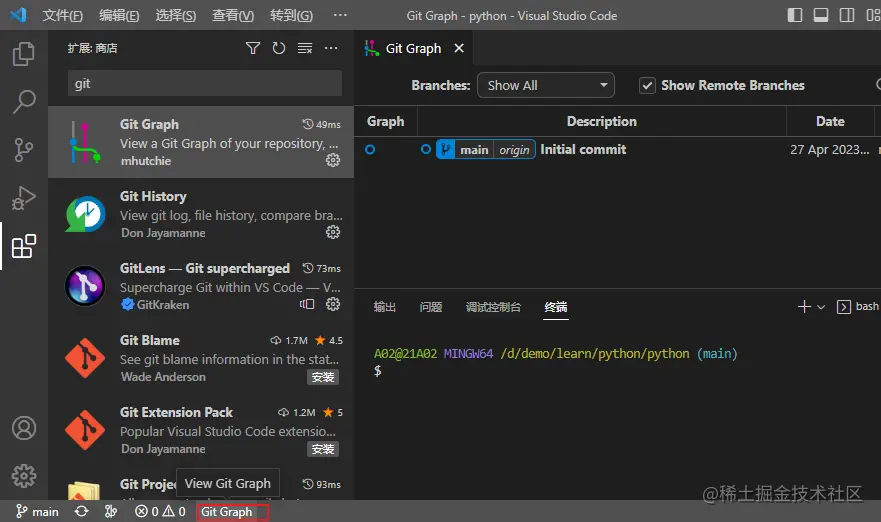Open the extensions panel more actions menu
The height and width of the screenshot is (522, 881).
click(331, 48)
